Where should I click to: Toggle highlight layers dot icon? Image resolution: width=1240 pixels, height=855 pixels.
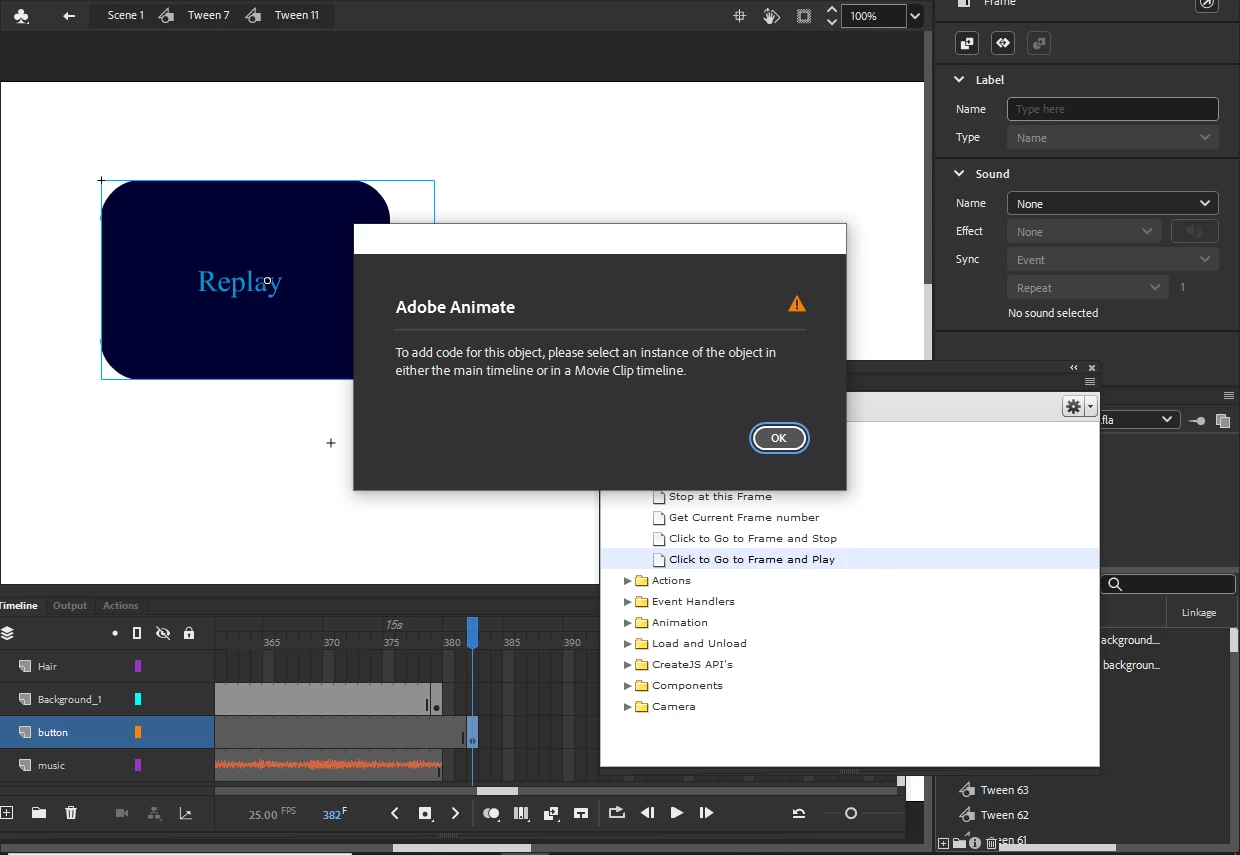(x=115, y=633)
